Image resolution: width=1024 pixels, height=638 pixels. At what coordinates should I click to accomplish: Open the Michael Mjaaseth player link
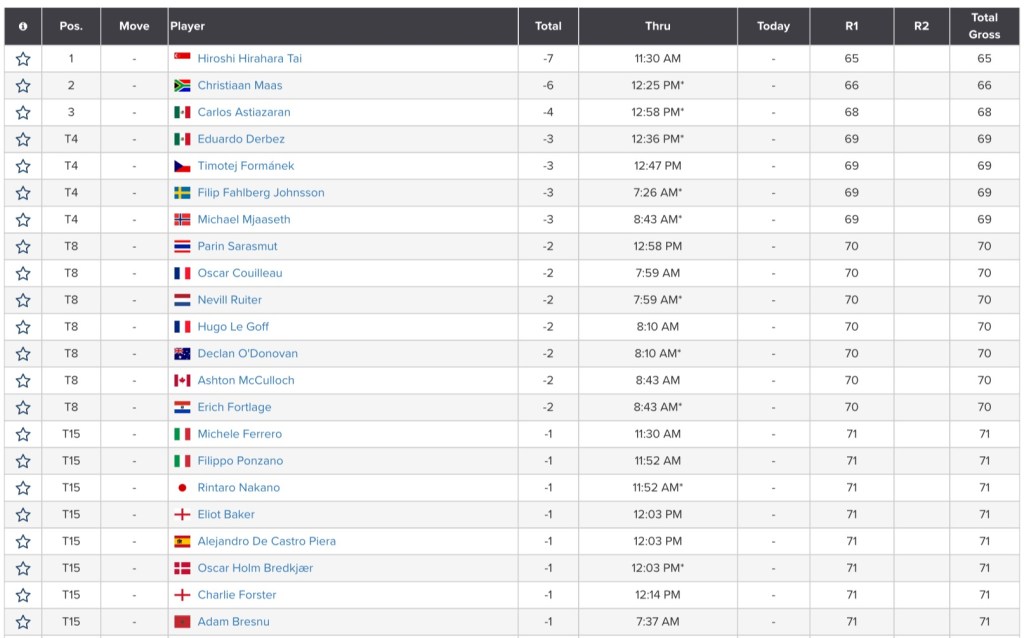244,220
